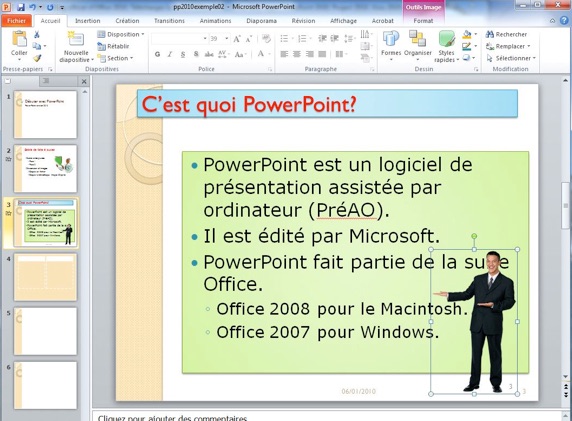This screenshot has height=421, width=572.
Task: Switch to the Insertion tab
Action: pos(88,21)
